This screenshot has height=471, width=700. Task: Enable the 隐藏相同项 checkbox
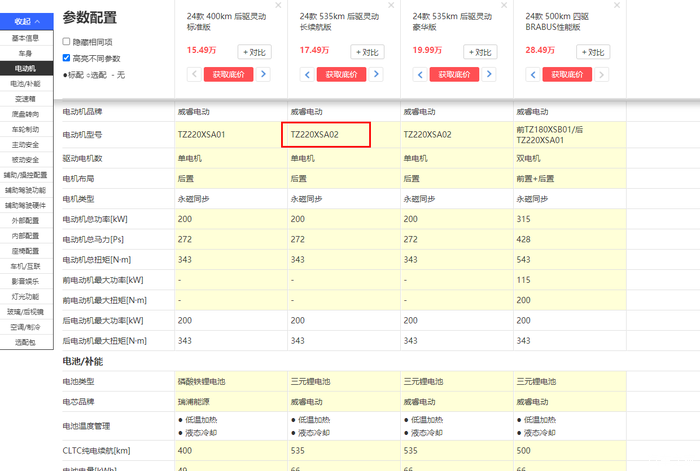[67, 42]
